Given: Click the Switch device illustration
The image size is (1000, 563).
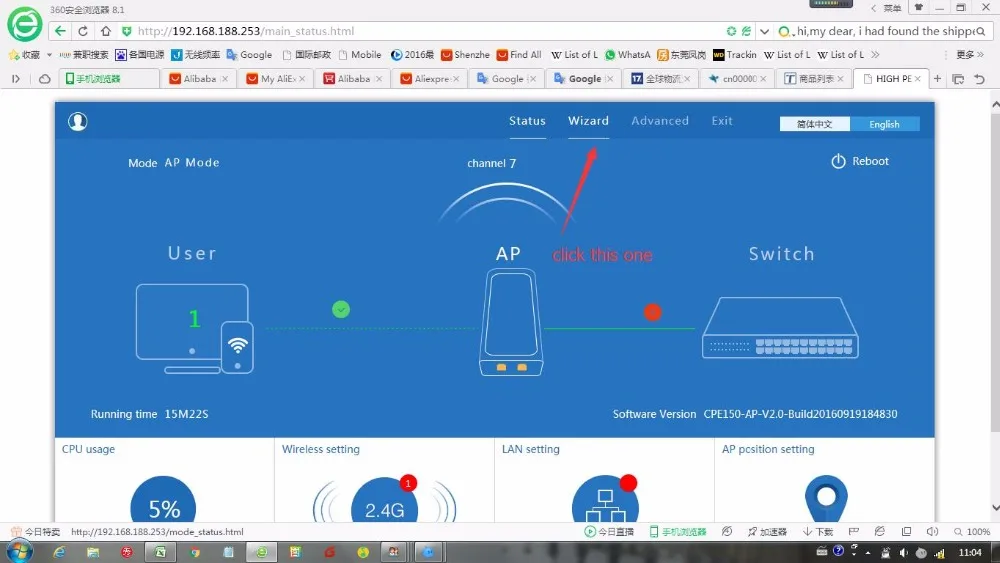Looking at the screenshot, I should tap(780, 327).
